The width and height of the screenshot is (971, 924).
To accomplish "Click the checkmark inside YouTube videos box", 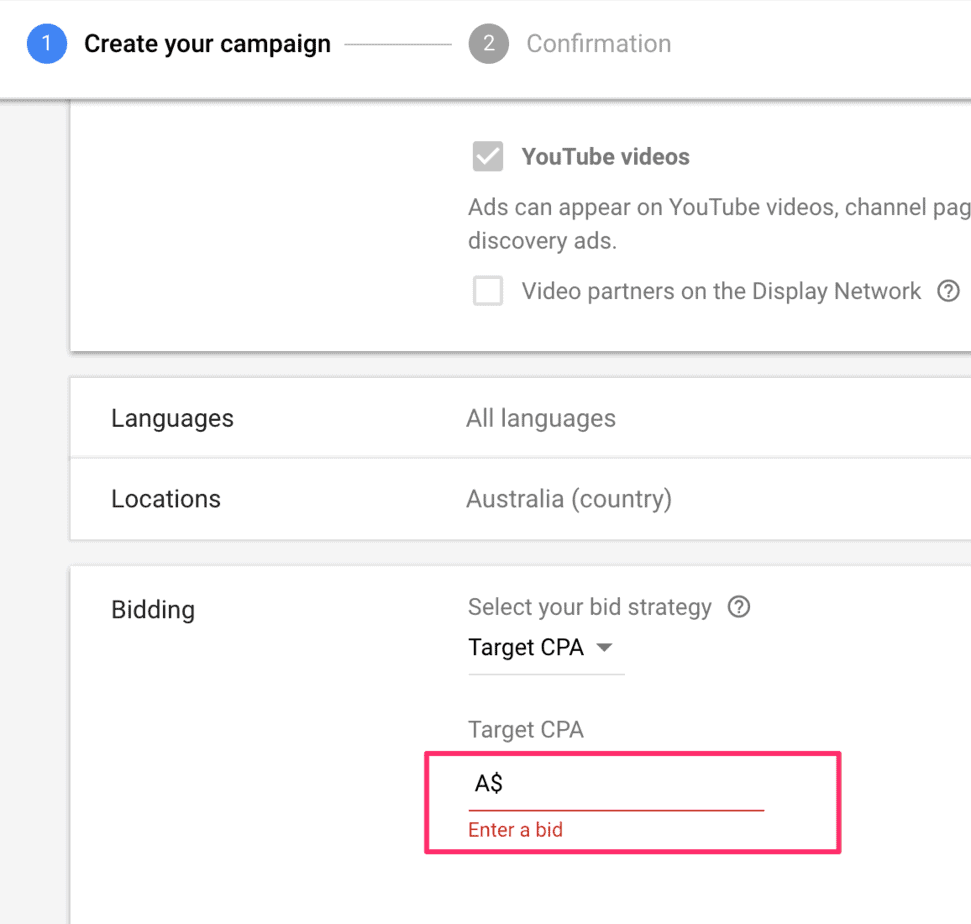I will coord(487,156).
